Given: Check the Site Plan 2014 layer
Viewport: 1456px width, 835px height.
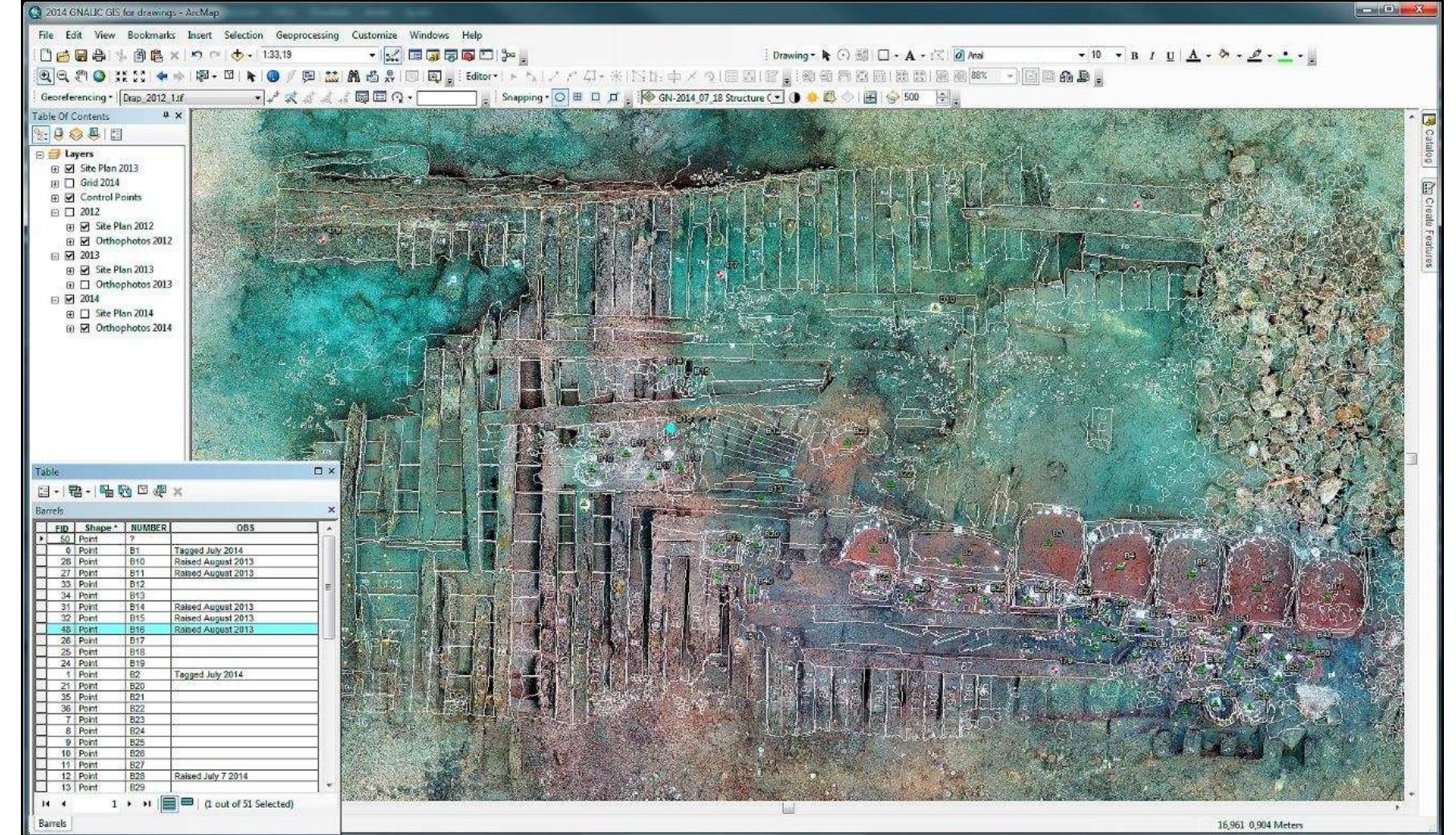Looking at the screenshot, I should click(x=85, y=314).
